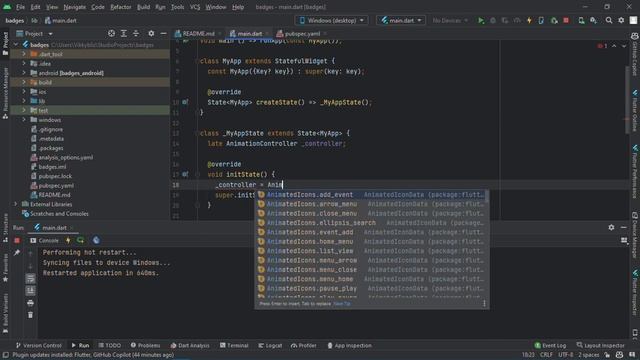
Task: Collapse all items in Project panel
Action: click(x=136, y=33)
